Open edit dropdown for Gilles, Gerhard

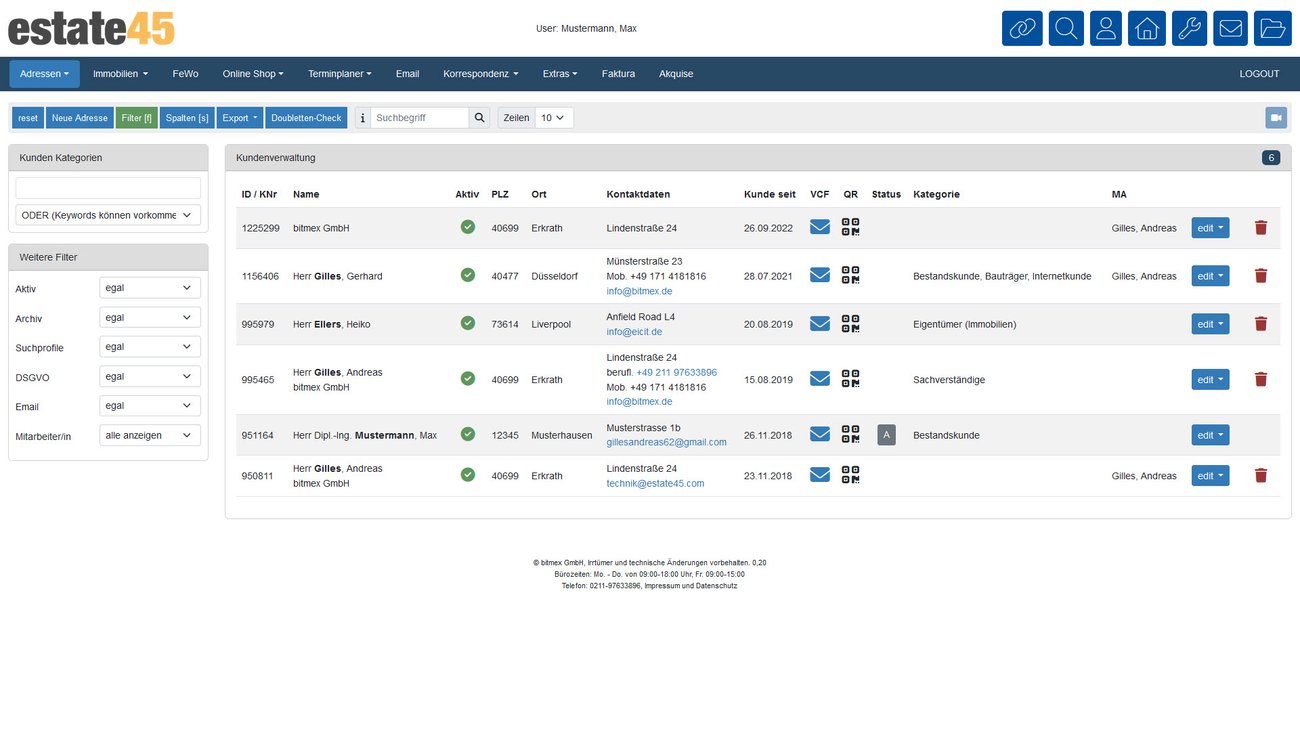point(1210,276)
